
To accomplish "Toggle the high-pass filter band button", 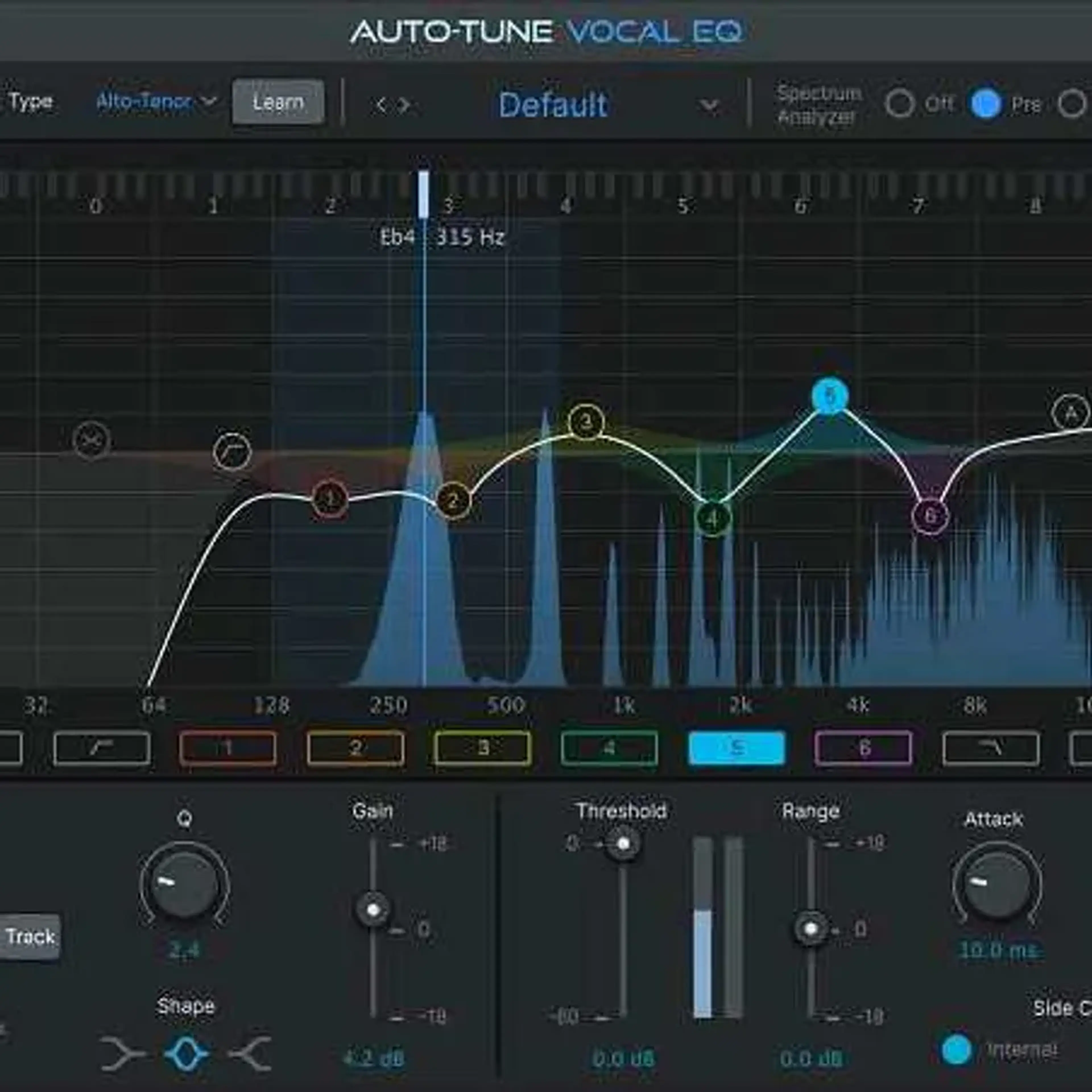I will [102, 748].
